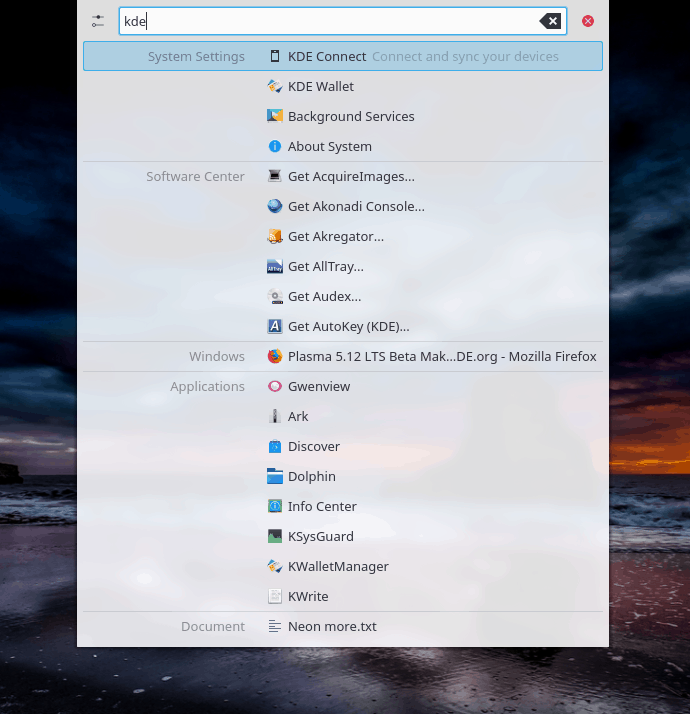The width and height of the screenshot is (690, 714).
Task: Choose 'Get Audex...' result
Action: (x=324, y=296)
